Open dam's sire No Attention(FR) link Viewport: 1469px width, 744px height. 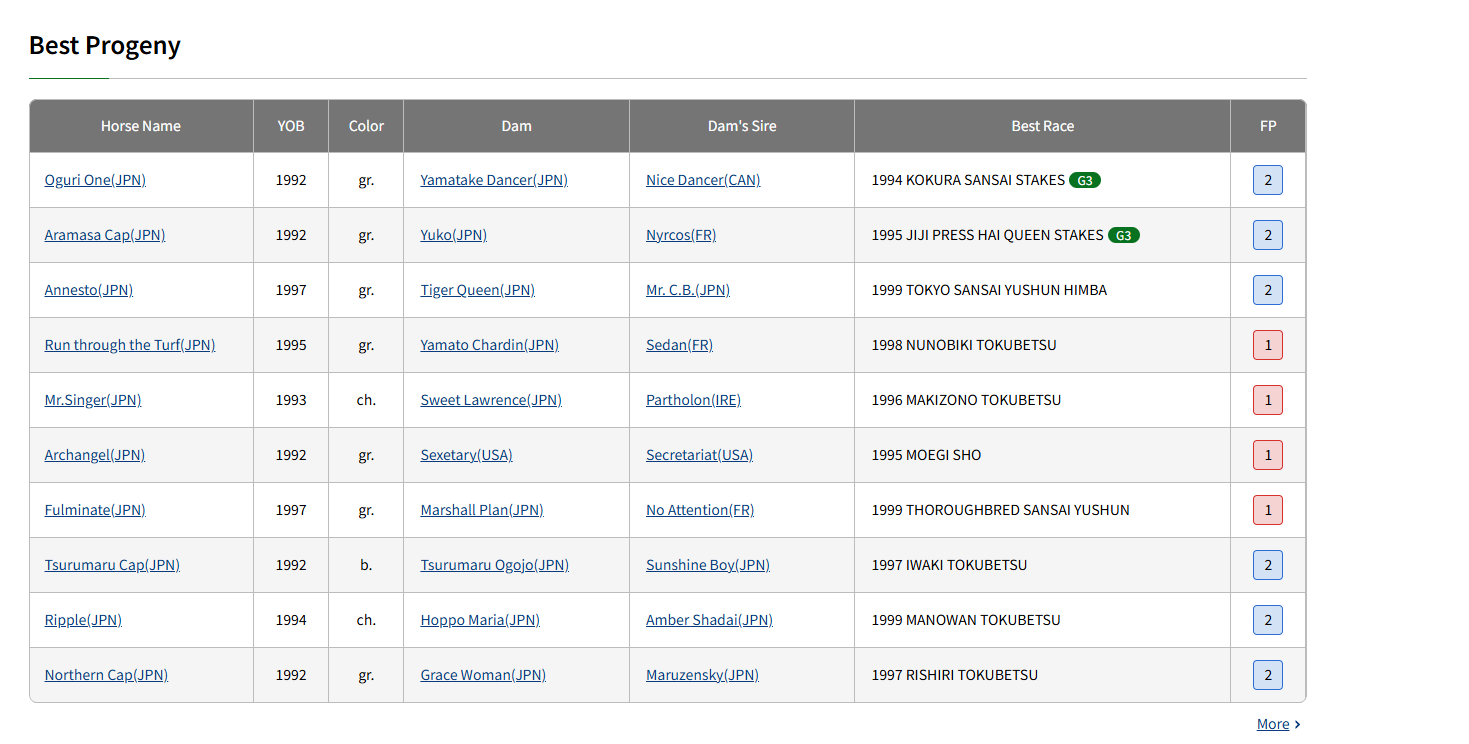click(700, 510)
